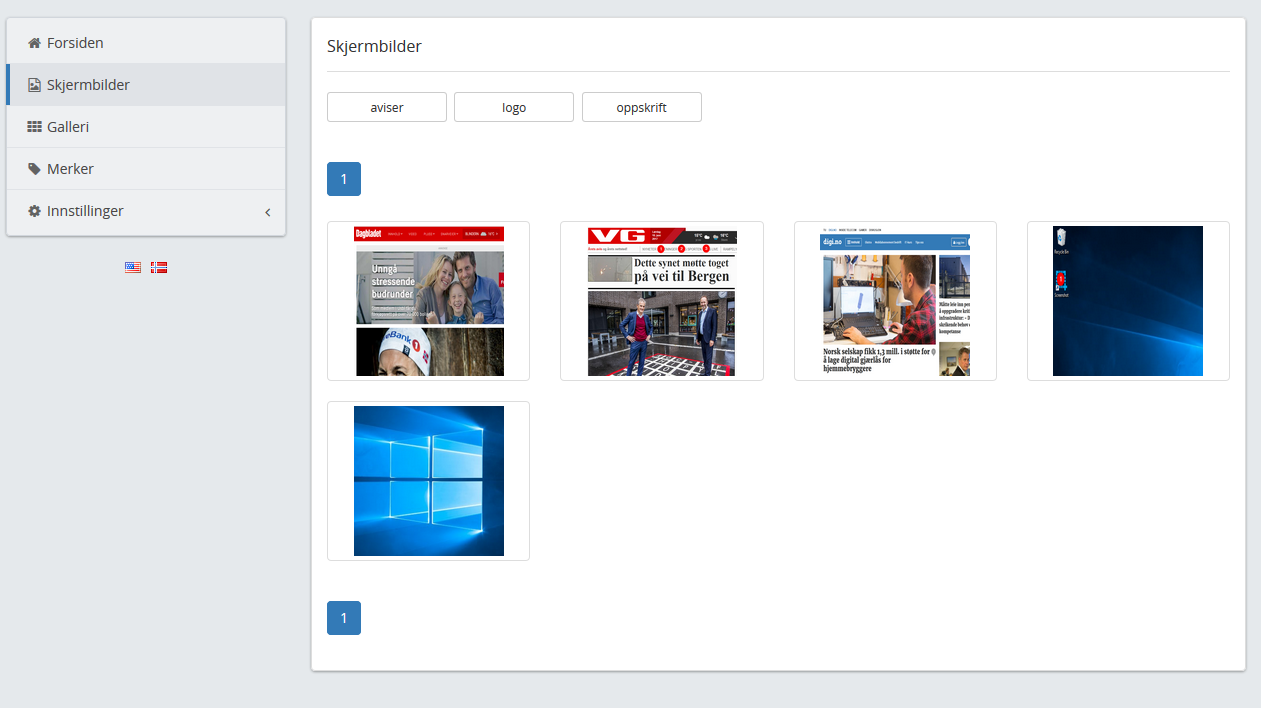
Task: Switch language with the US flag icon
Action: click(x=133, y=267)
